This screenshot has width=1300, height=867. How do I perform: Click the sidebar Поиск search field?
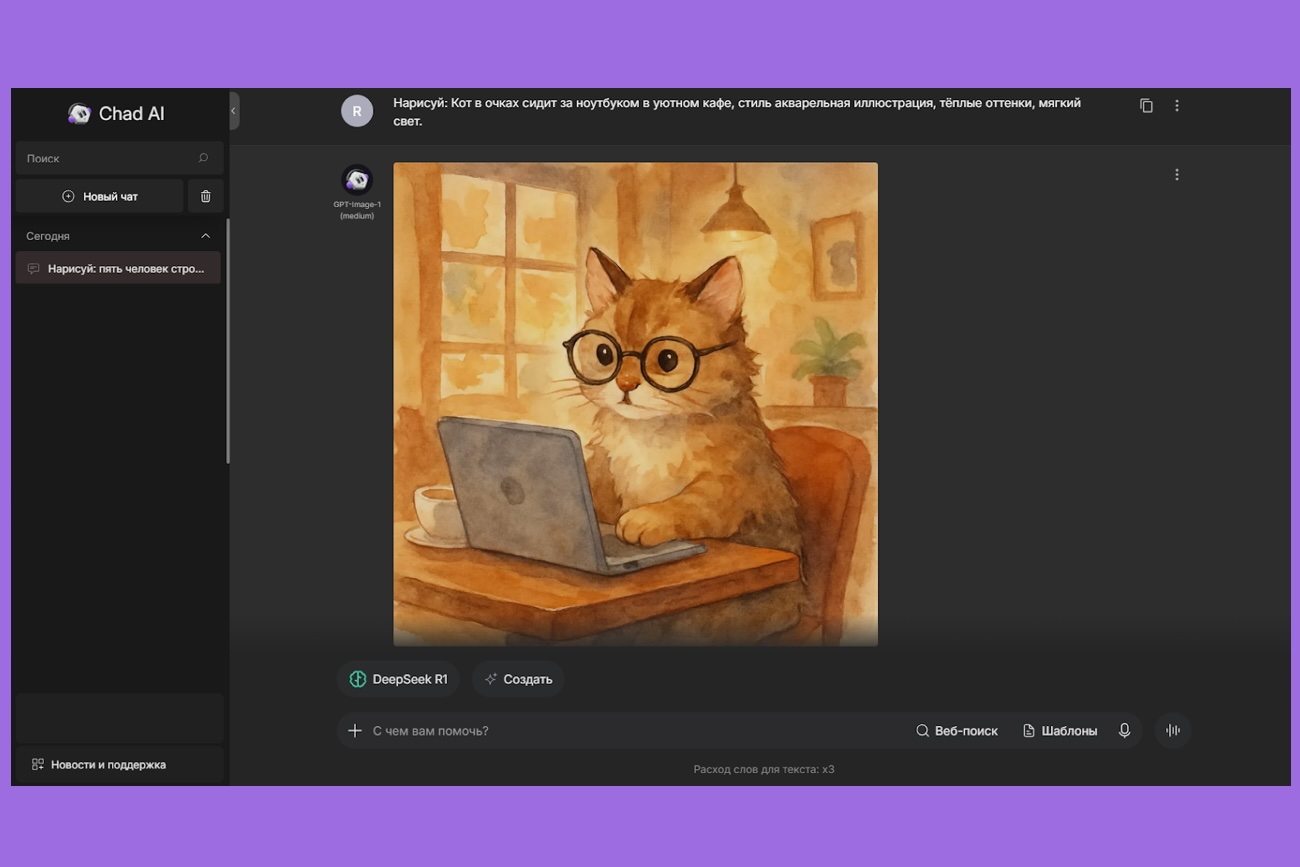point(105,158)
